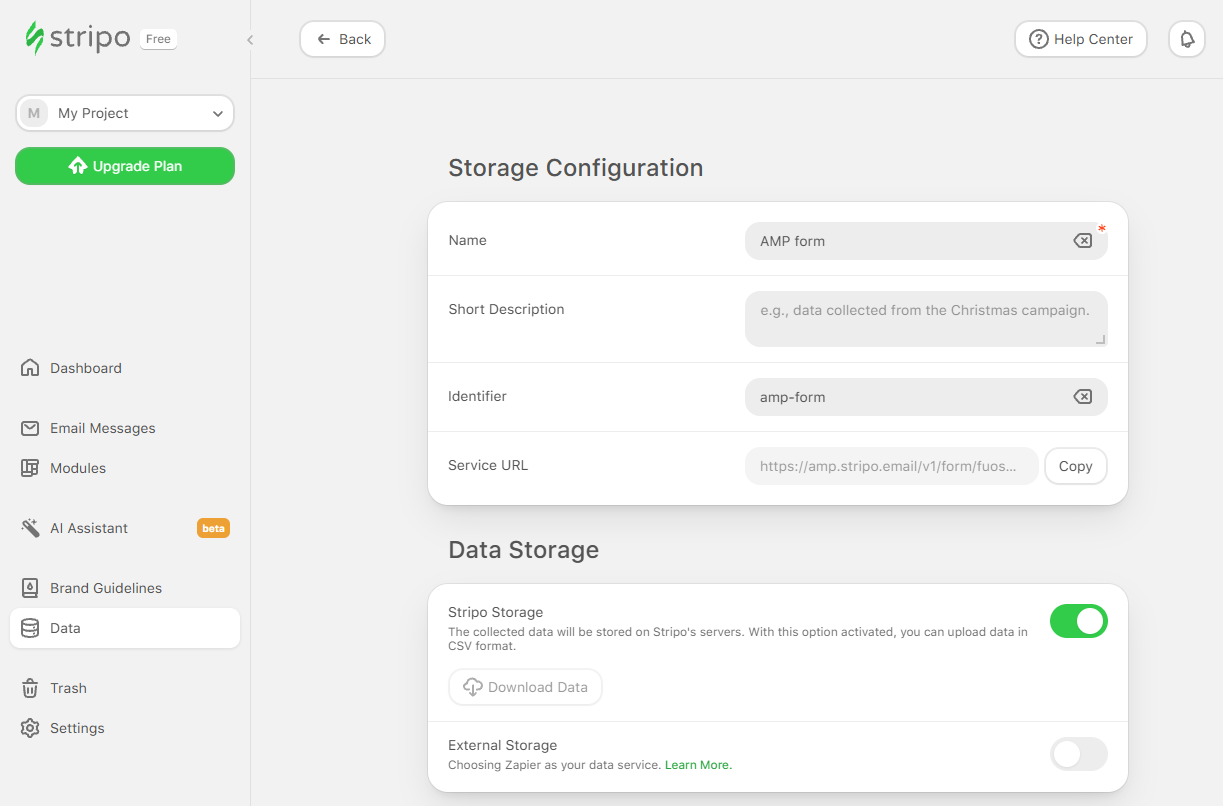Click the Stripo logo
1223x806 pixels.
(x=78, y=38)
